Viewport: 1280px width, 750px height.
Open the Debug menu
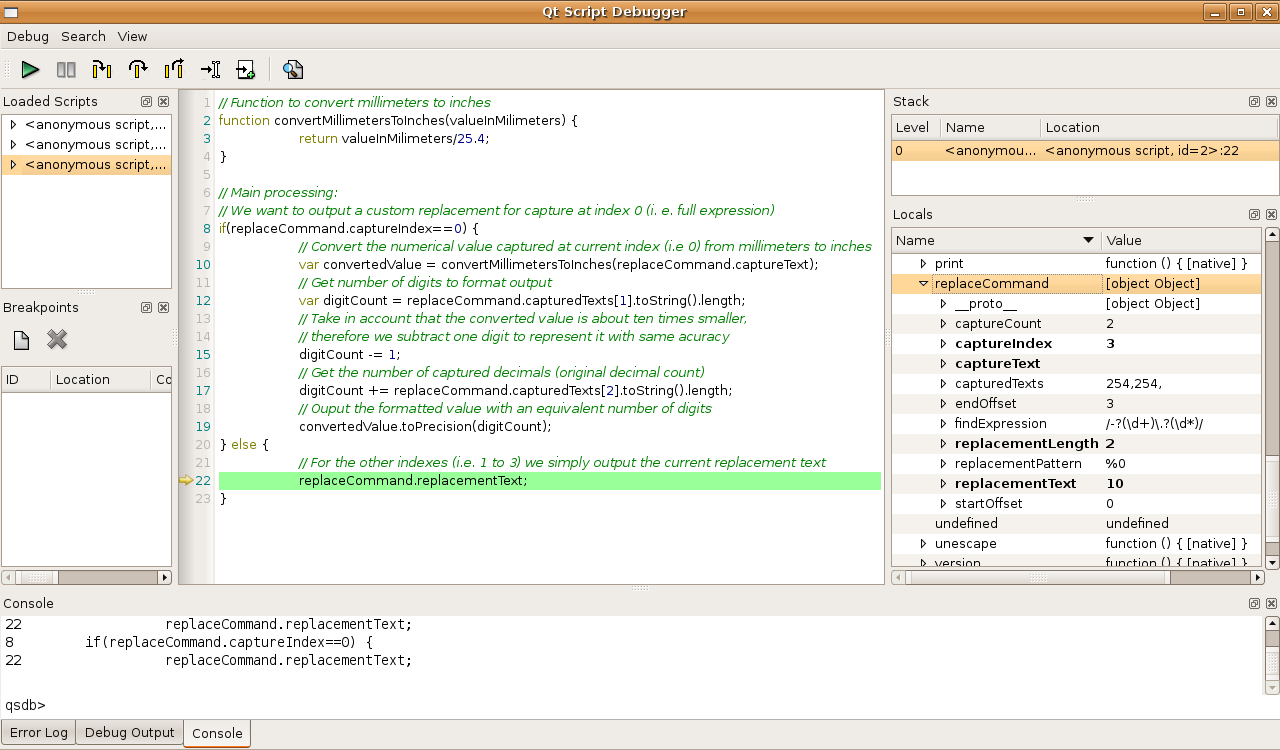coord(28,36)
